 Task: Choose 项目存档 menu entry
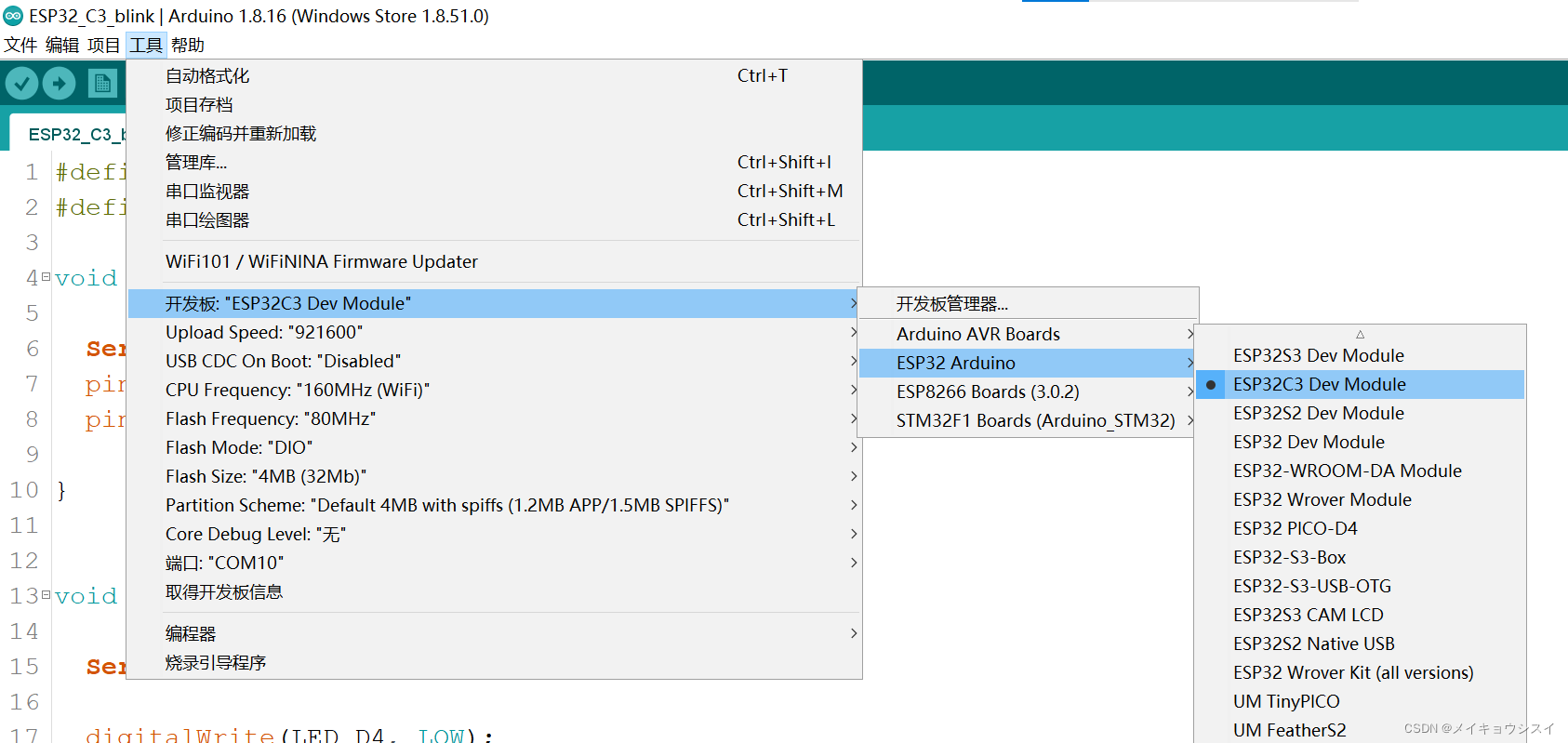pos(494,104)
